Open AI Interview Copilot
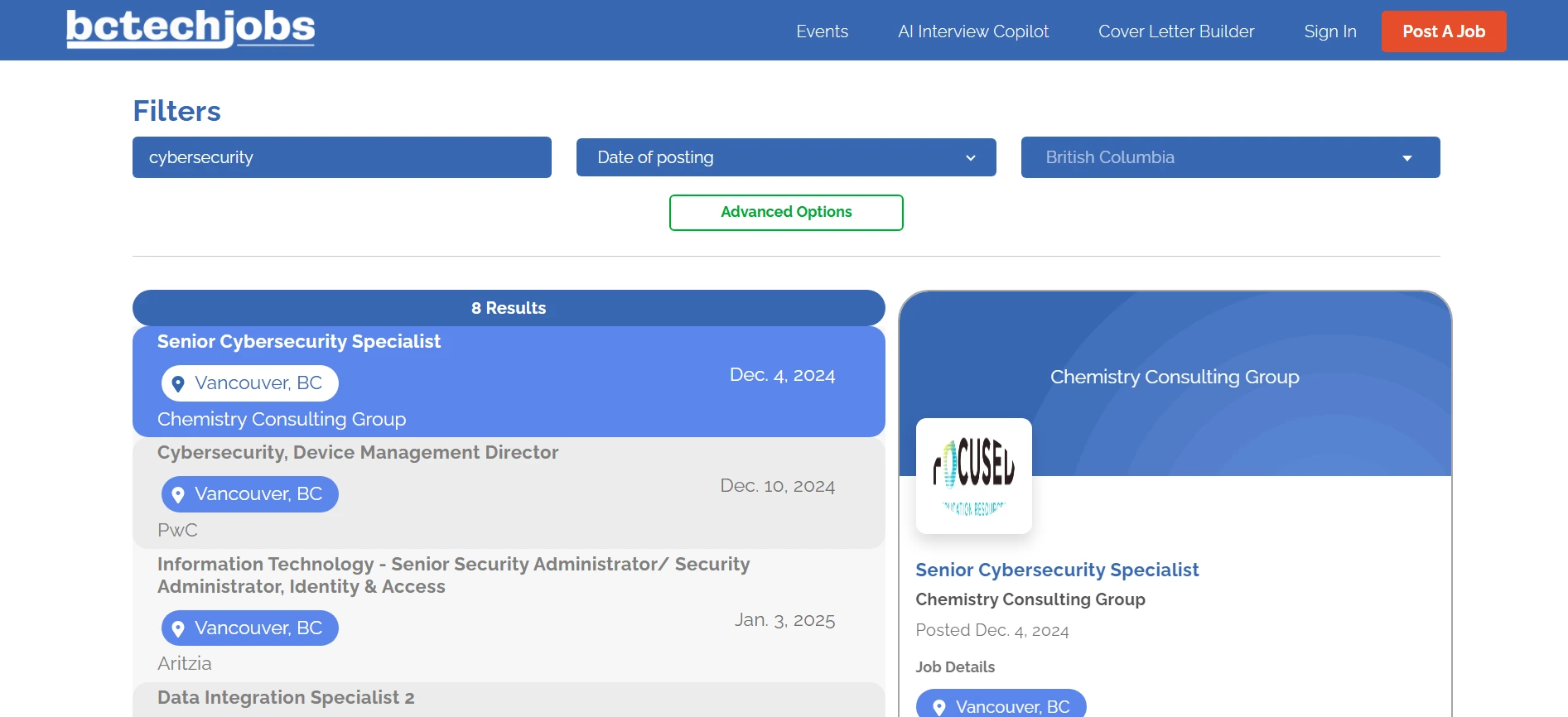 [x=973, y=31]
